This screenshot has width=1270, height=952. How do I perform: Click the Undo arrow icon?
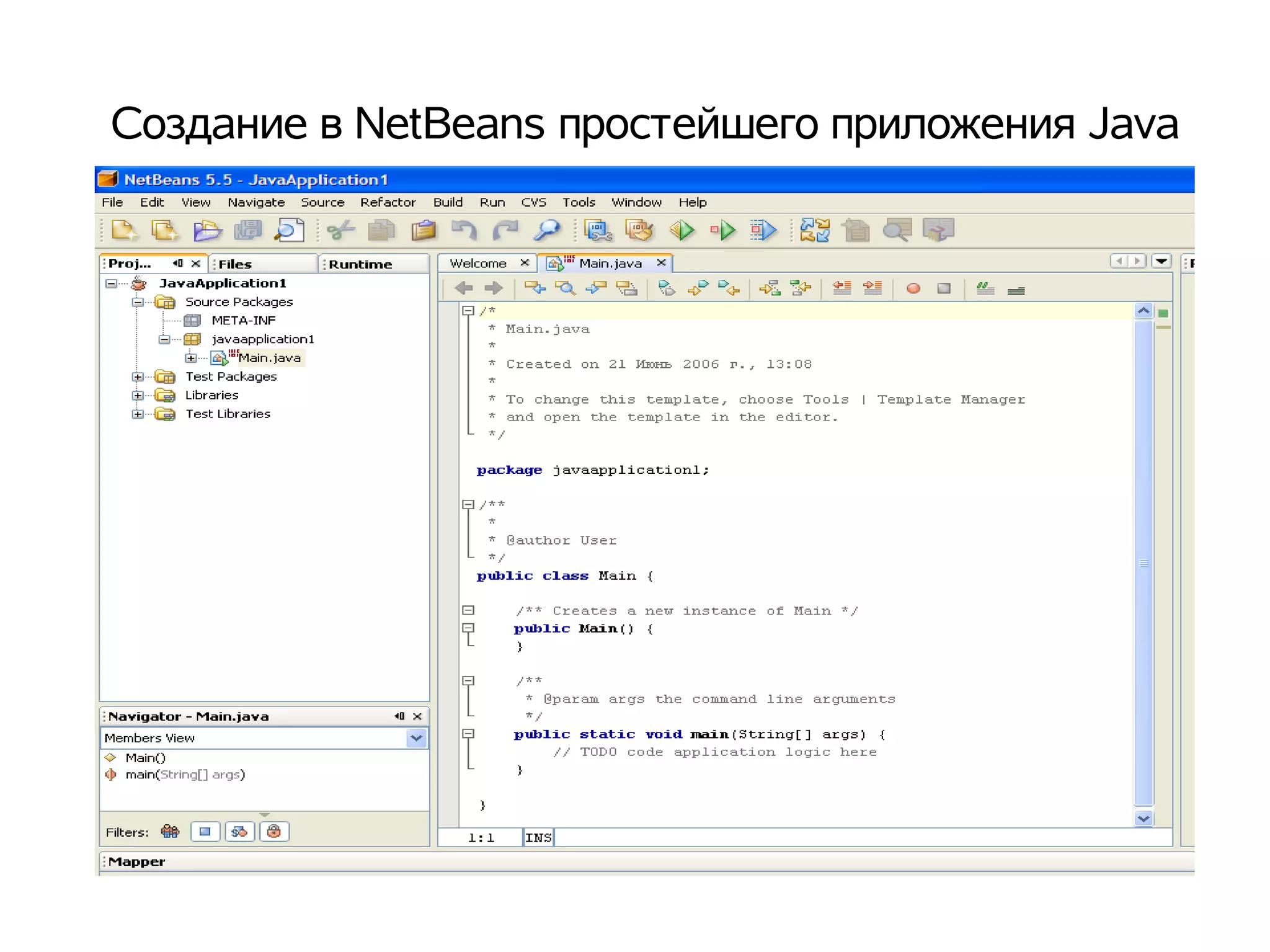point(464,230)
